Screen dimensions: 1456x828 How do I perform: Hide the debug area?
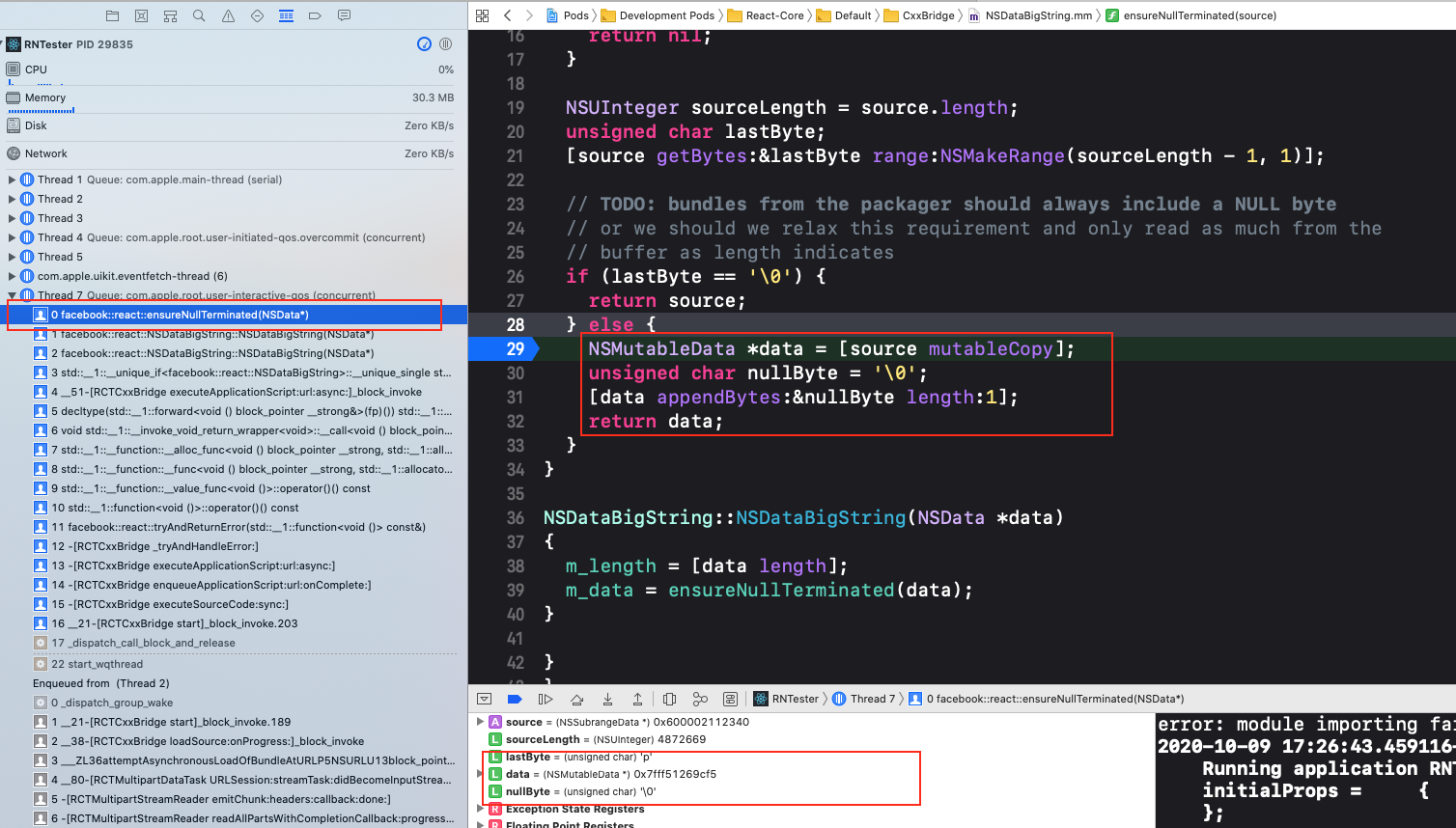tap(485, 699)
